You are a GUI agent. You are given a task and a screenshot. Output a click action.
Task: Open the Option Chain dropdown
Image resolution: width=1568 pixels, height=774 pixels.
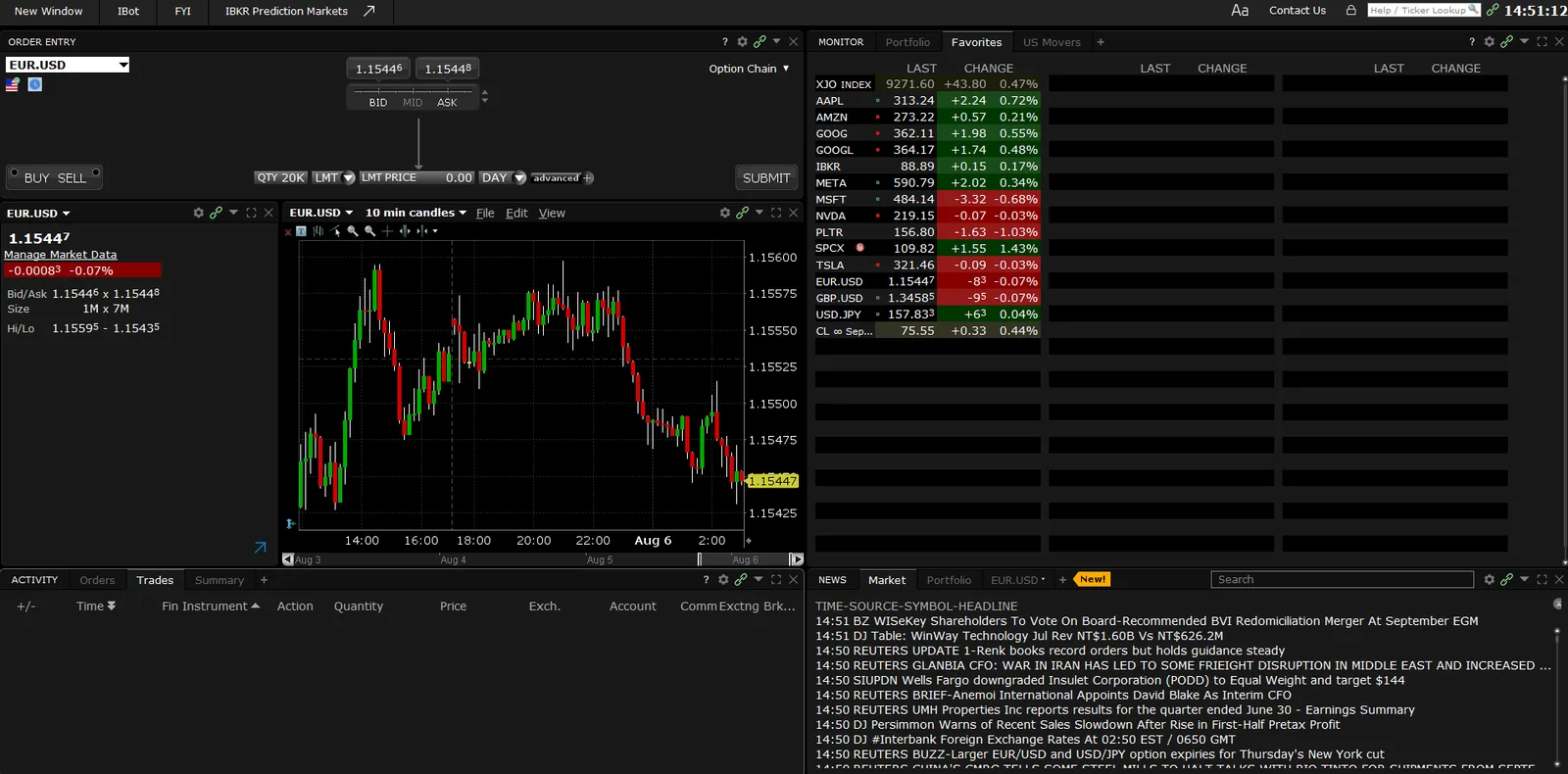coord(750,69)
